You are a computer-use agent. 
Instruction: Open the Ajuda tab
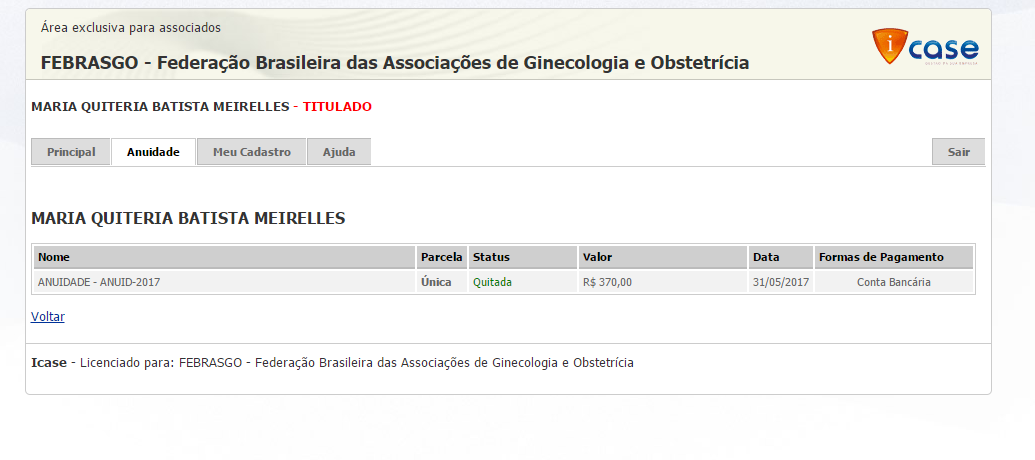coord(339,152)
